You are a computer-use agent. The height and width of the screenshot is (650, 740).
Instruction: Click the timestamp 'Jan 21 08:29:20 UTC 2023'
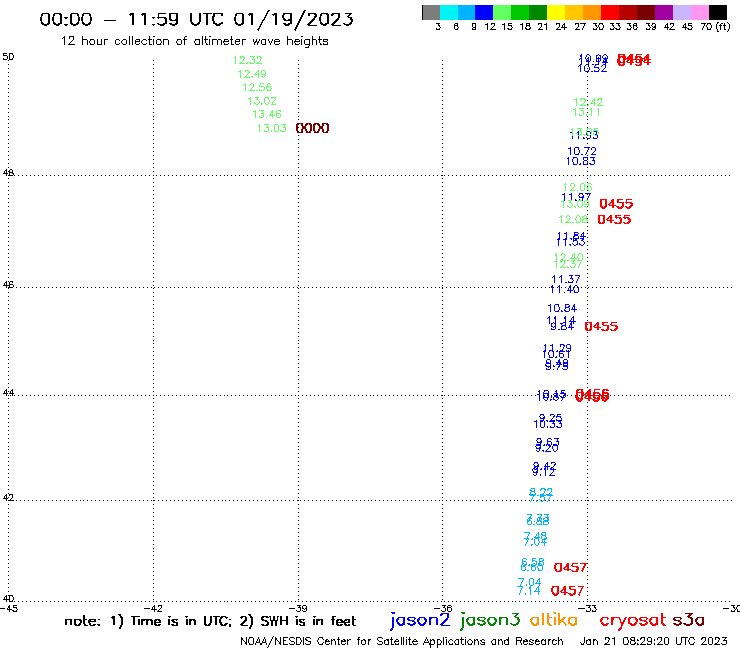coord(654,641)
